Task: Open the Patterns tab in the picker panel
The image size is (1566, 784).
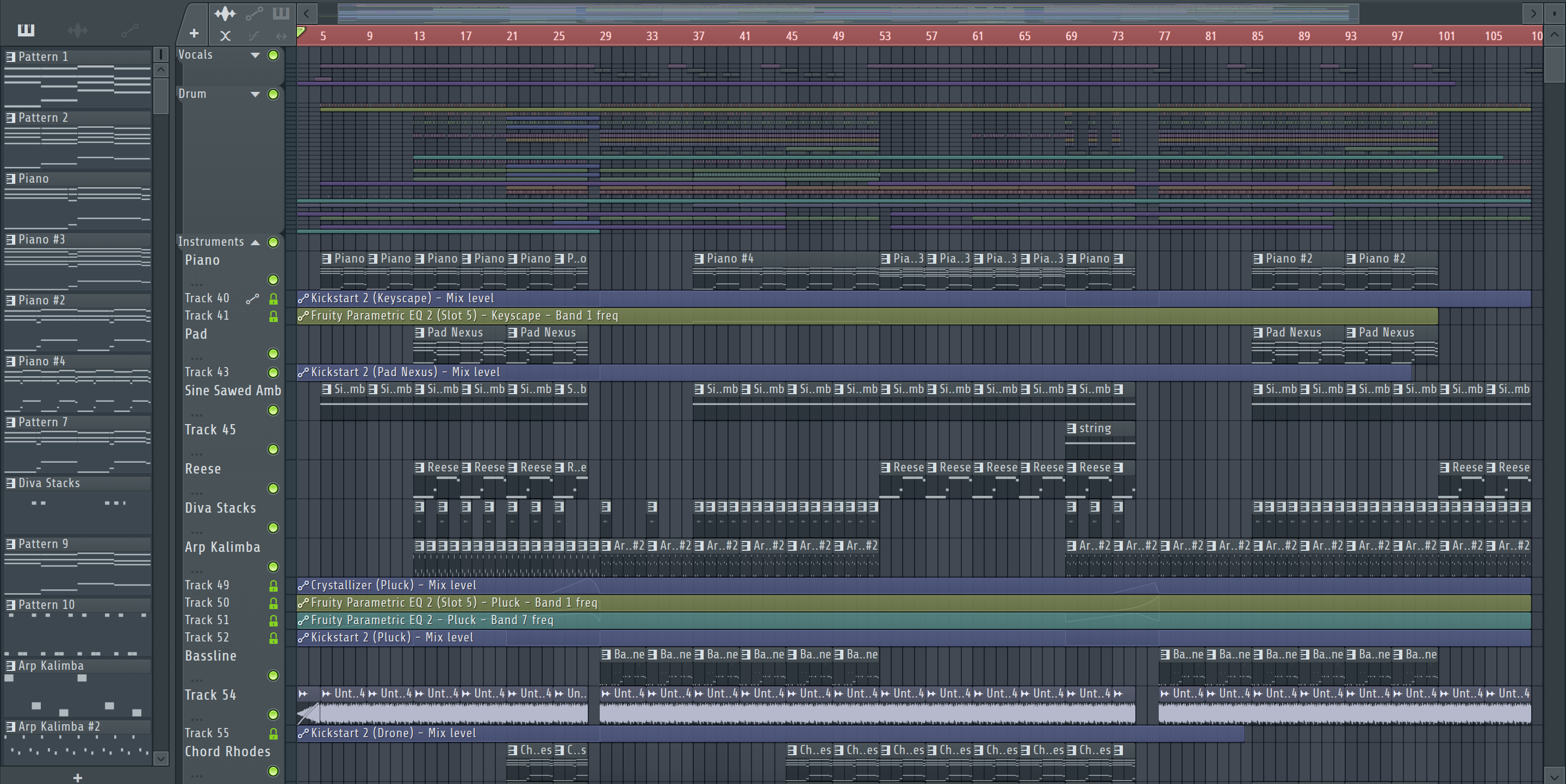Action: click(x=26, y=29)
